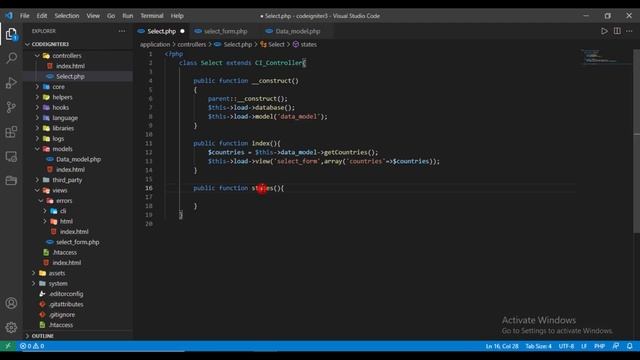Open the Accounts menu
Screen dimensions: 640x360
(11, 303)
